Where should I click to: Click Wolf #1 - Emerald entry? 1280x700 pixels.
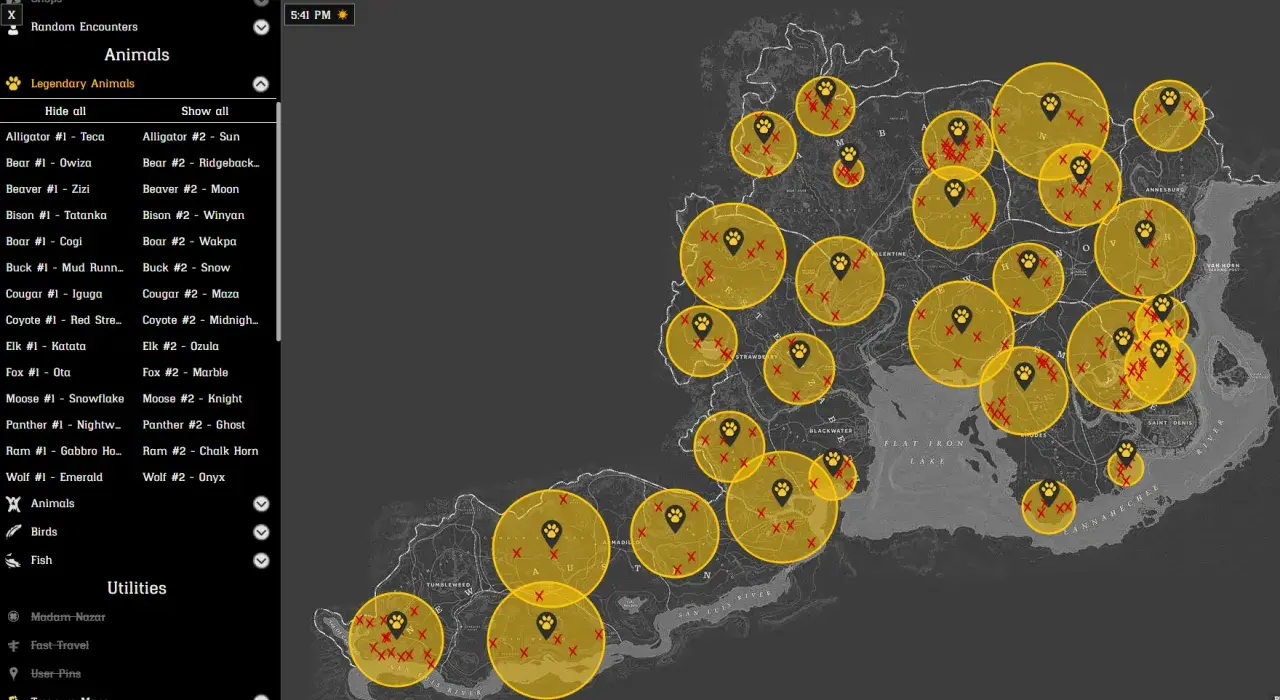pyautogui.click(x=54, y=477)
